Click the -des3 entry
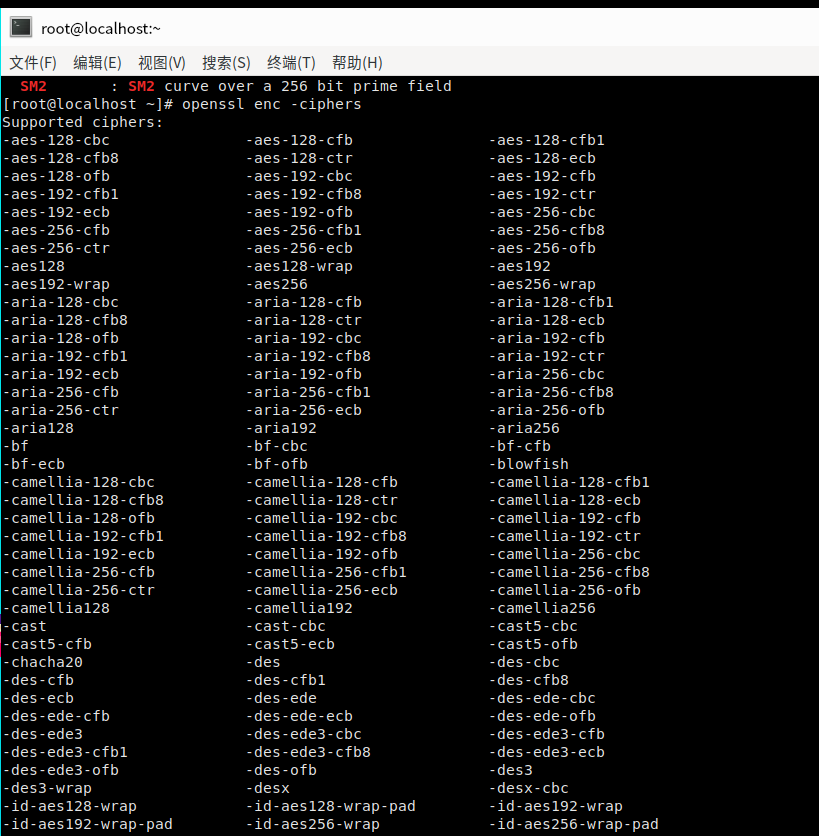Viewport: 819px width, 836px height. coord(511,770)
